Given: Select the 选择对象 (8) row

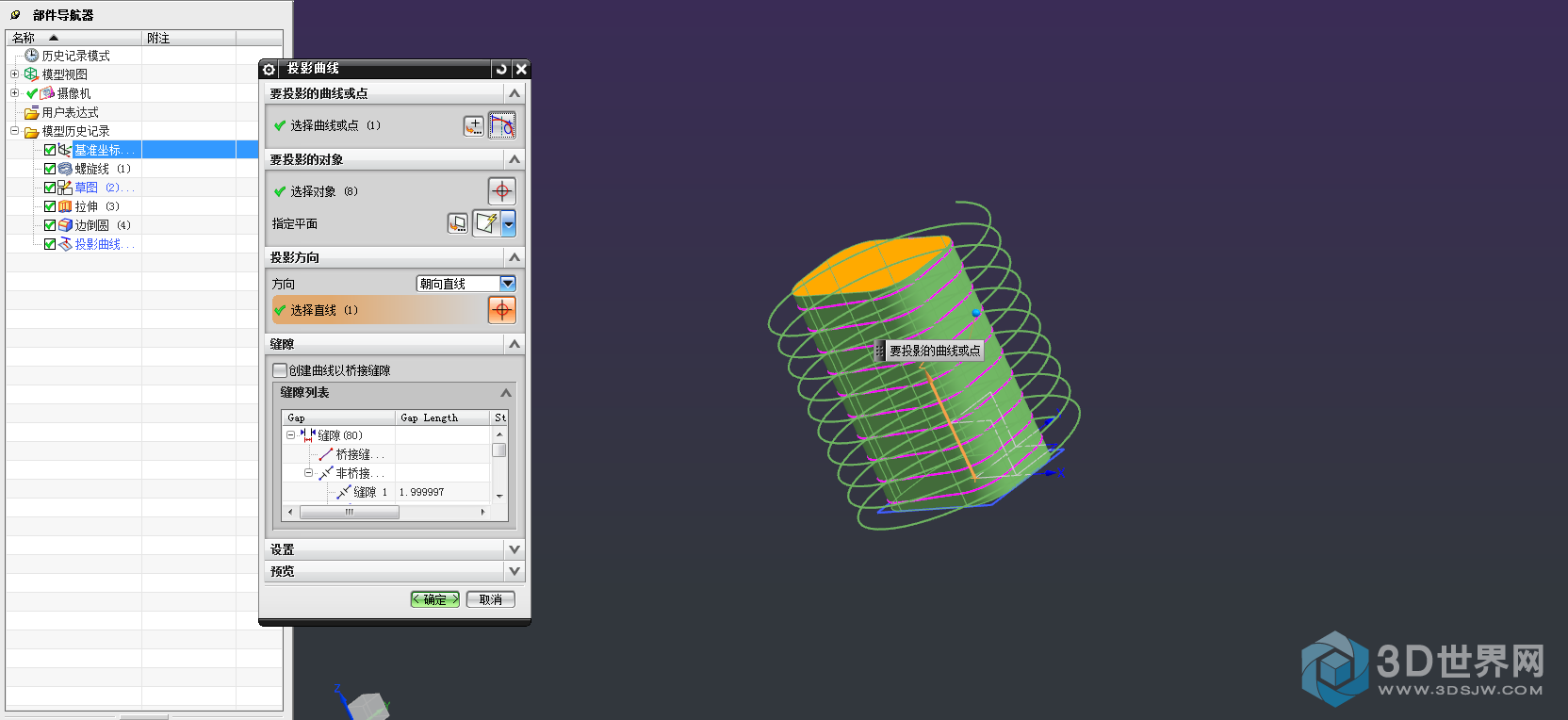Looking at the screenshot, I should pyautogui.click(x=378, y=191).
